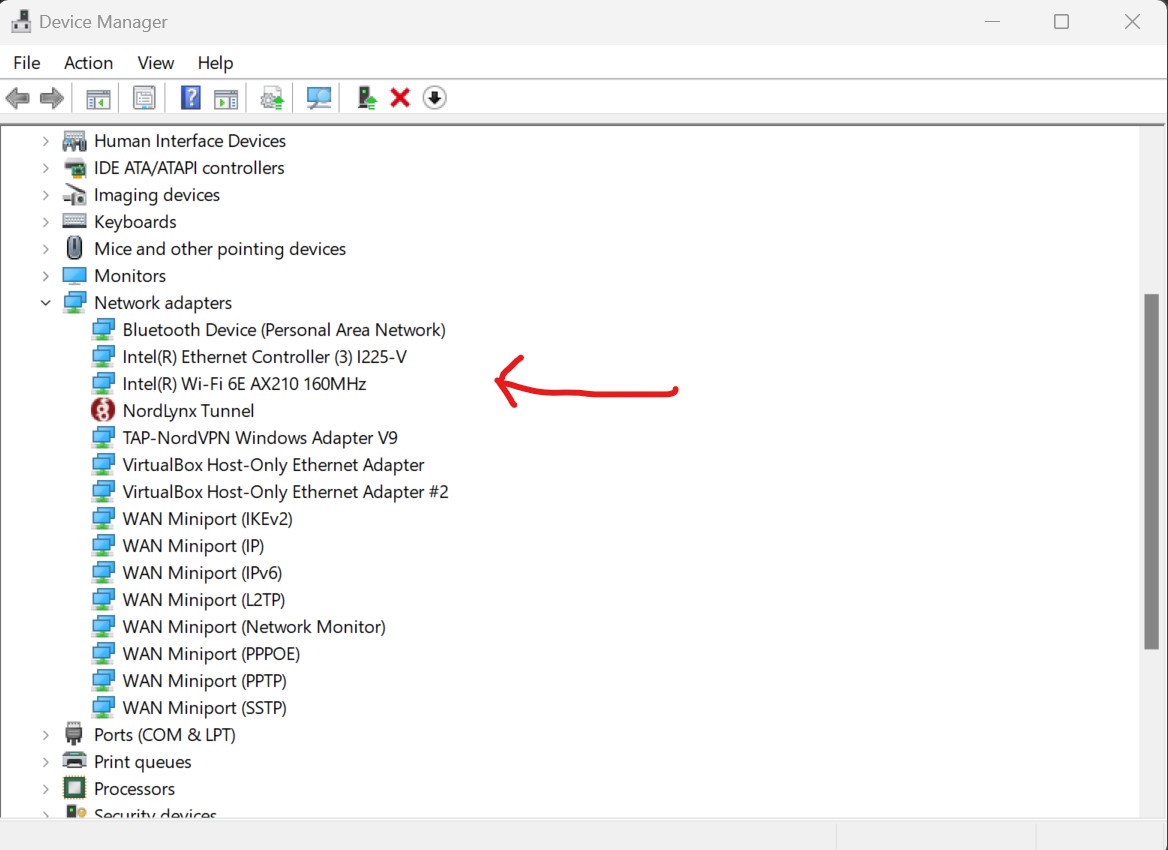The height and width of the screenshot is (850, 1168).
Task: Click the Mice and other pointing devices icon
Action: click(74, 248)
